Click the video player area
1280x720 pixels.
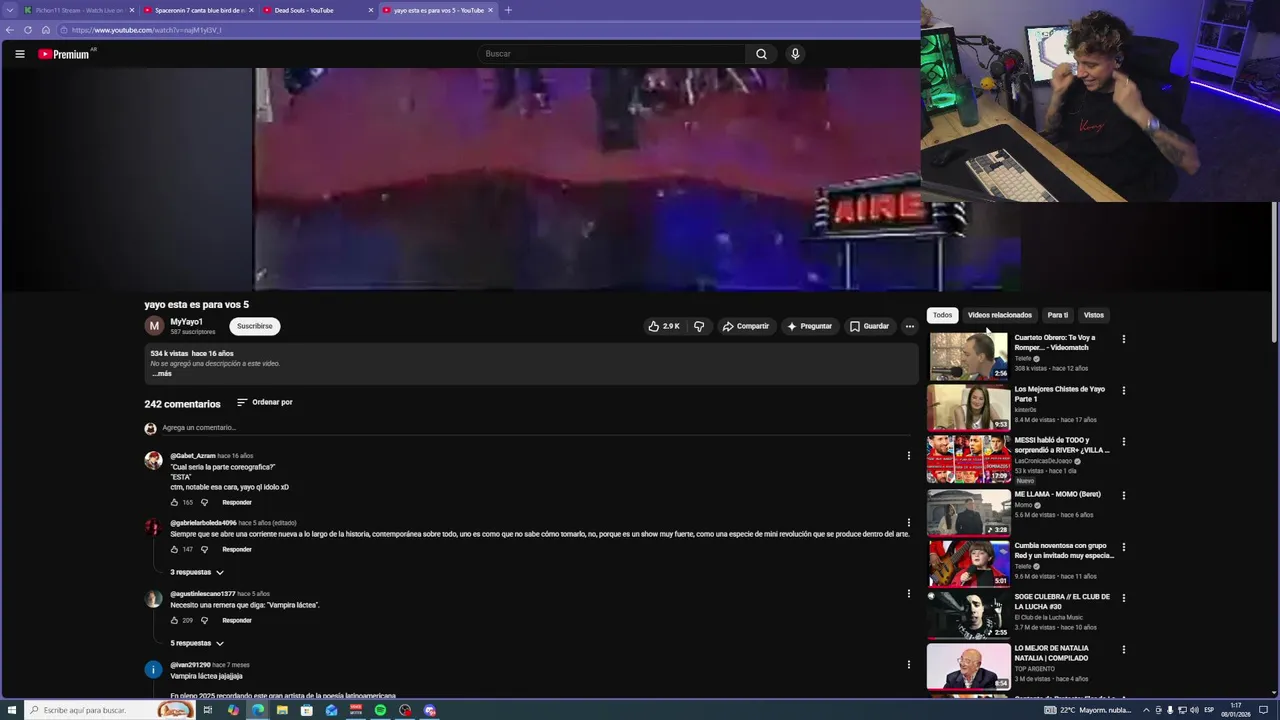pyautogui.click(x=587, y=179)
